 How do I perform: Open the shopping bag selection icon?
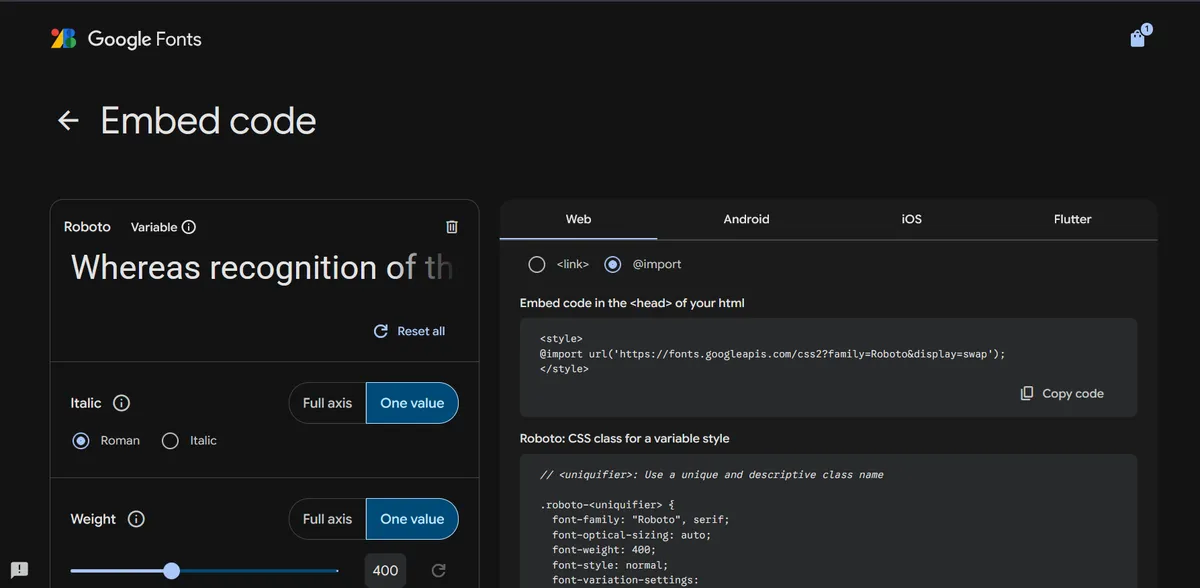tap(1138, 38)
